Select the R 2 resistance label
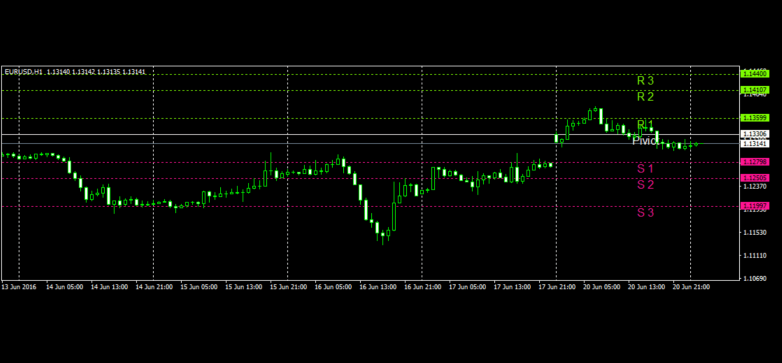This screenshot has width=782, height=363. (645, 97)
